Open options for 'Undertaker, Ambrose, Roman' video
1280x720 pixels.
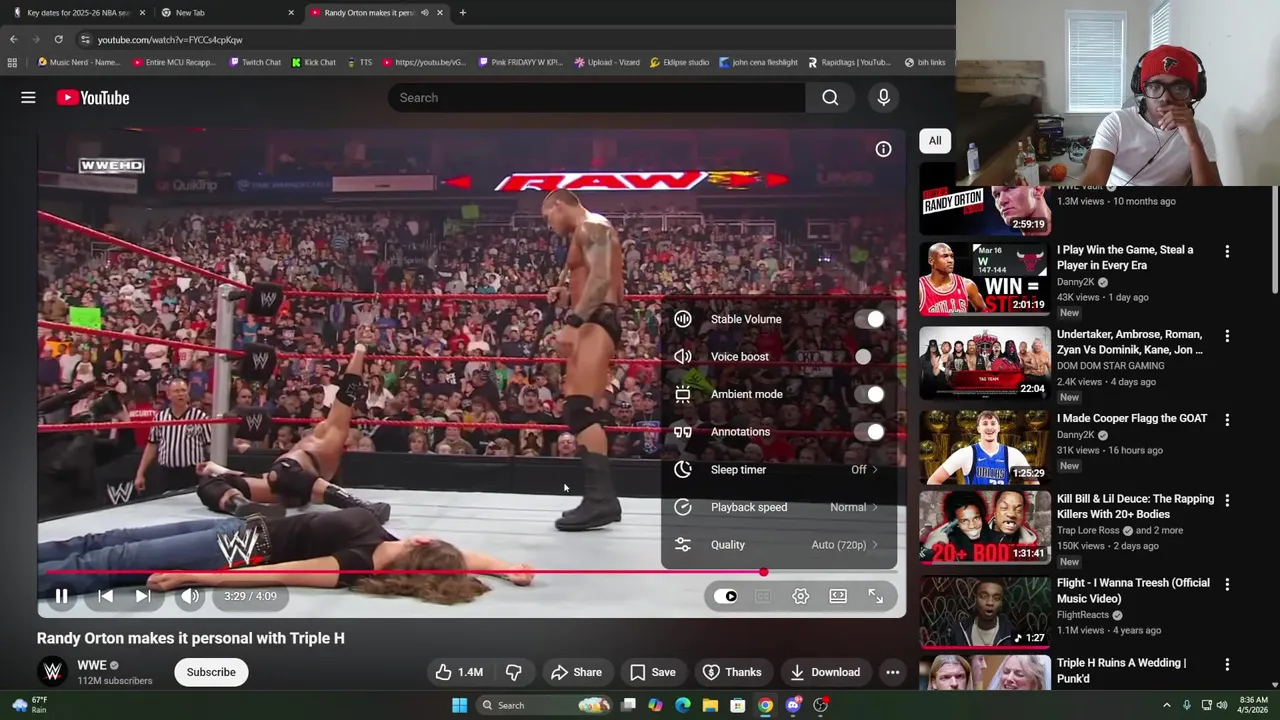[1227, 336]
